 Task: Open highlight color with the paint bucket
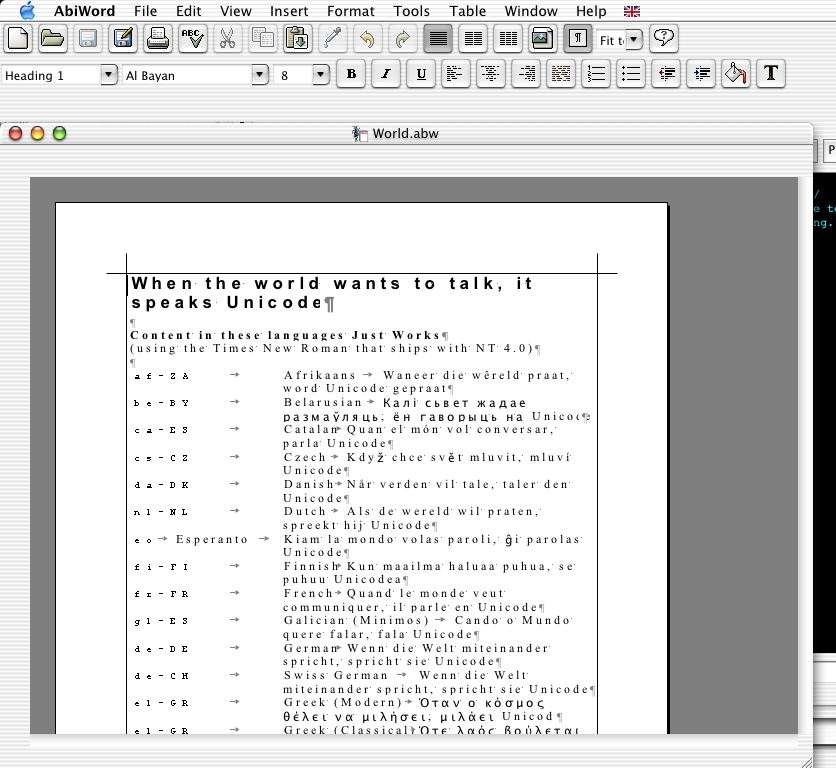[x=736, y=74]
